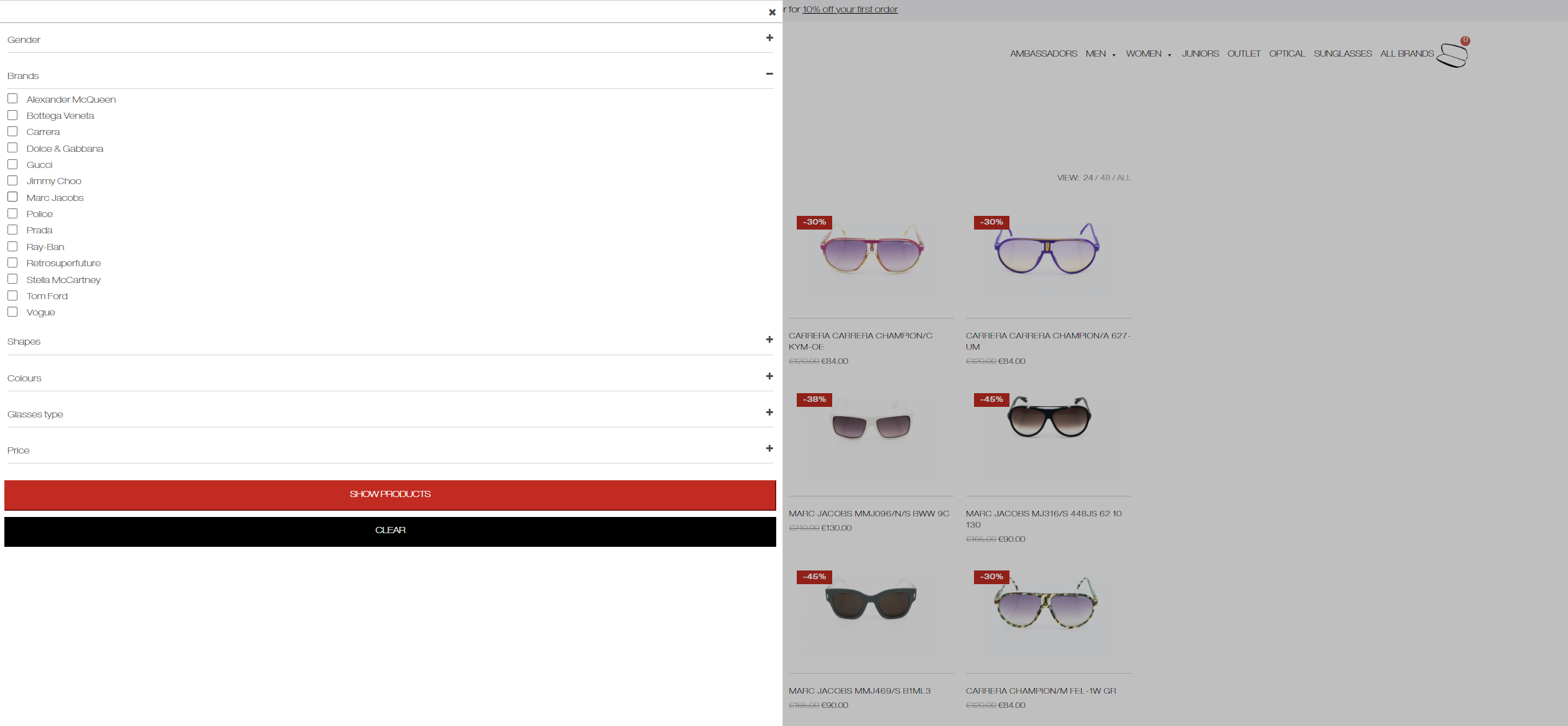Open the OUTLET menu item
The height and width of the screenshot is (726, 1568).
tap(1243, 54)
